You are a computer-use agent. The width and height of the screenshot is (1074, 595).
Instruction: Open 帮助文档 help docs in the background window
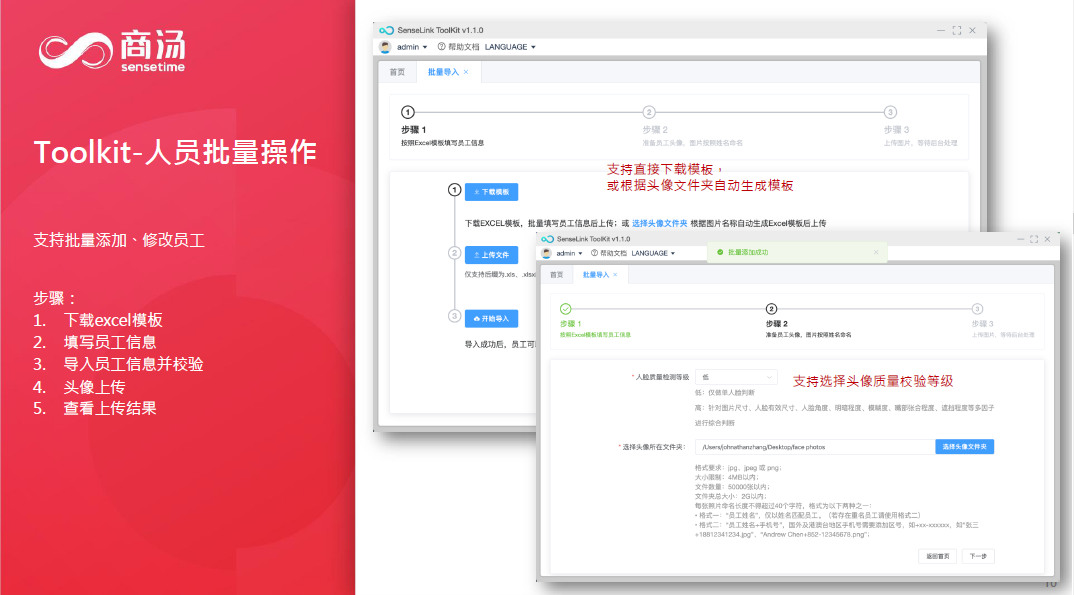click(459, 47)
